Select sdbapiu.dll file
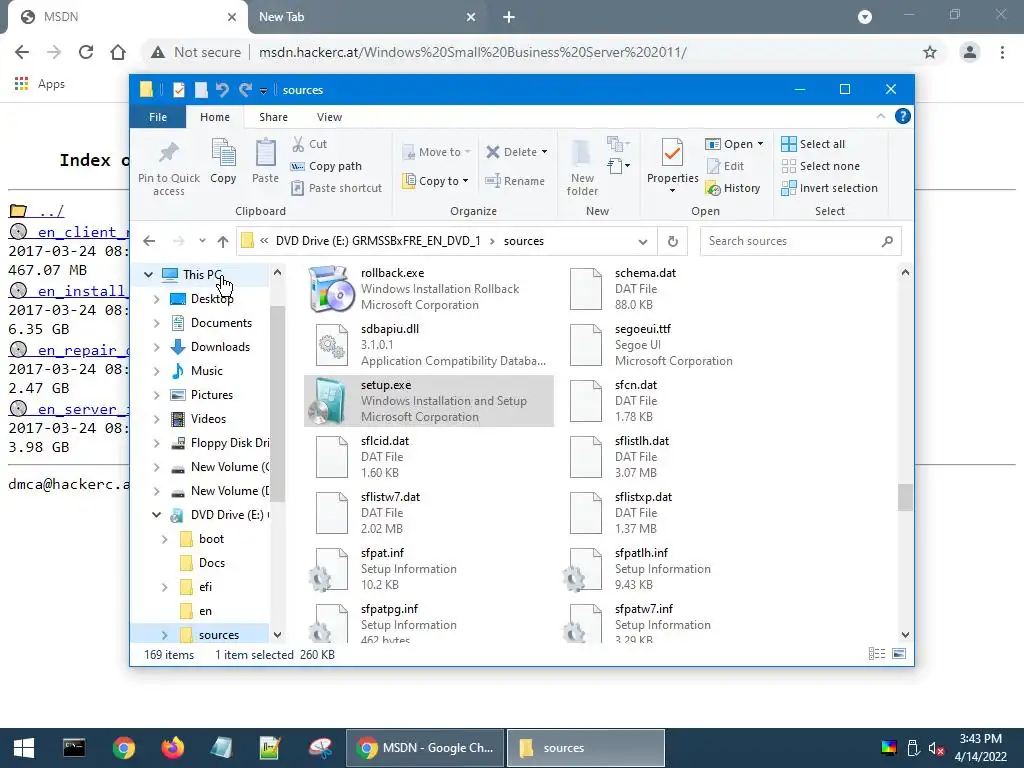 (429, 345)
